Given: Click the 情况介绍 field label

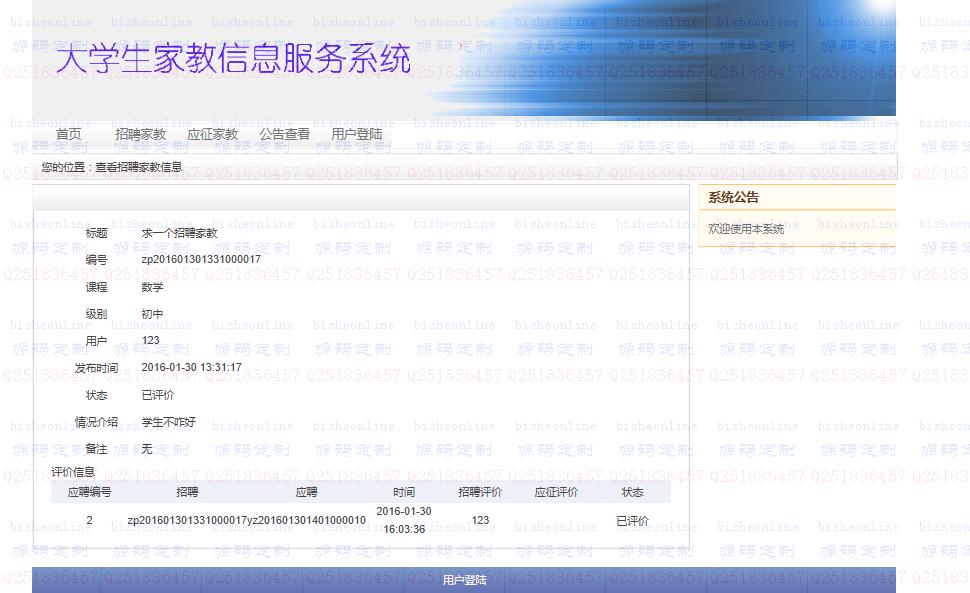Looking at the screenshot, I should click(96, 422).
